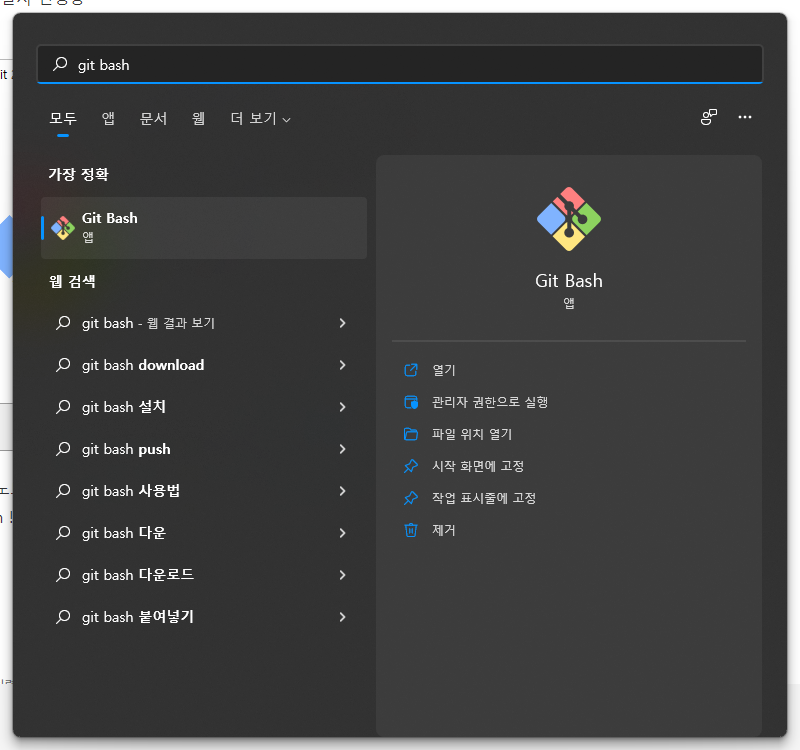800x750 pixels.
Task: Choose 열기 to open Git Bash
Action: click(444, 370)
